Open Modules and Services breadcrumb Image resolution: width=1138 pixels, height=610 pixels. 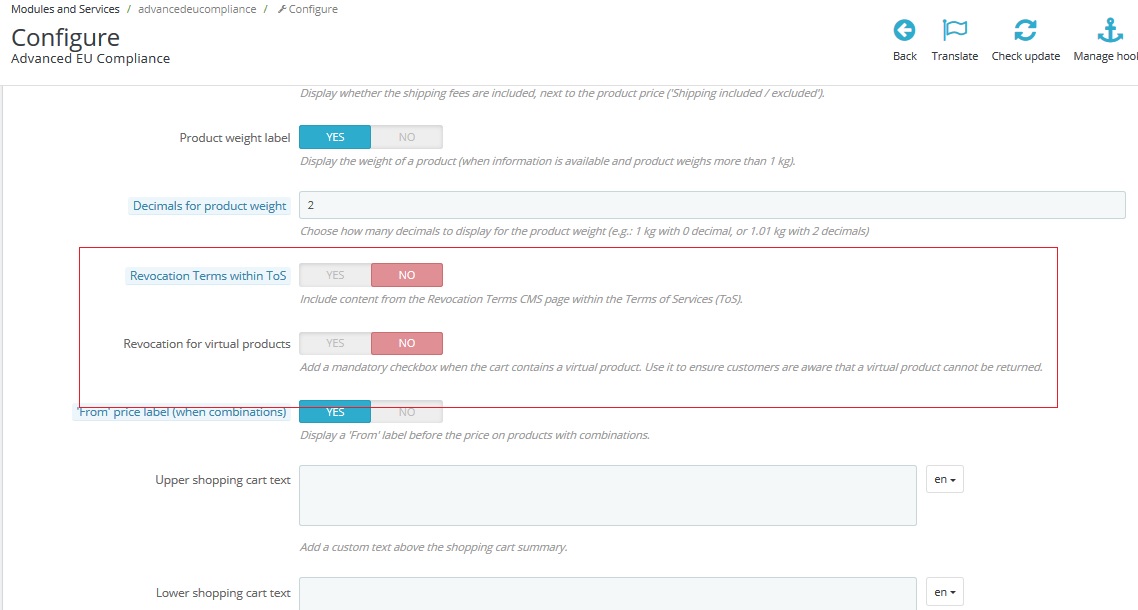point(65,9)
